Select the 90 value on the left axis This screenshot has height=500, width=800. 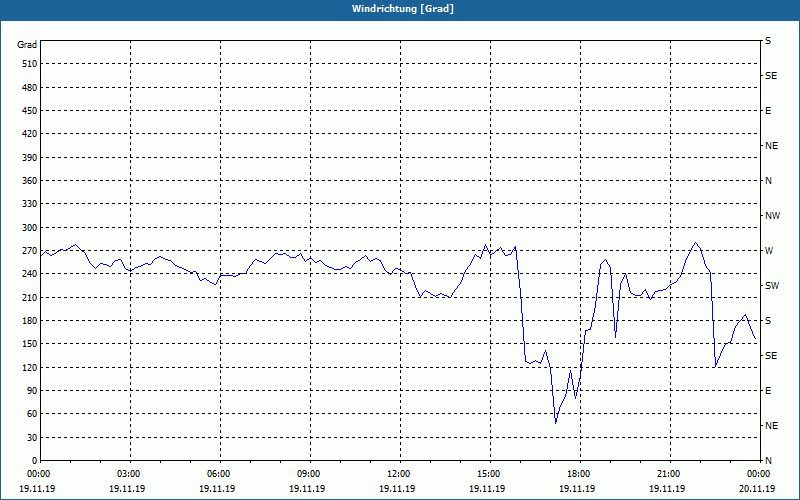pyautogui.click(x=33, y=391)
